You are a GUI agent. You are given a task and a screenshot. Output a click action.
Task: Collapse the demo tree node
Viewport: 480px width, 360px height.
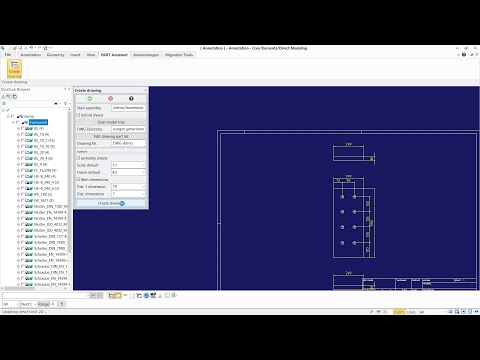[x=8, y=116]
